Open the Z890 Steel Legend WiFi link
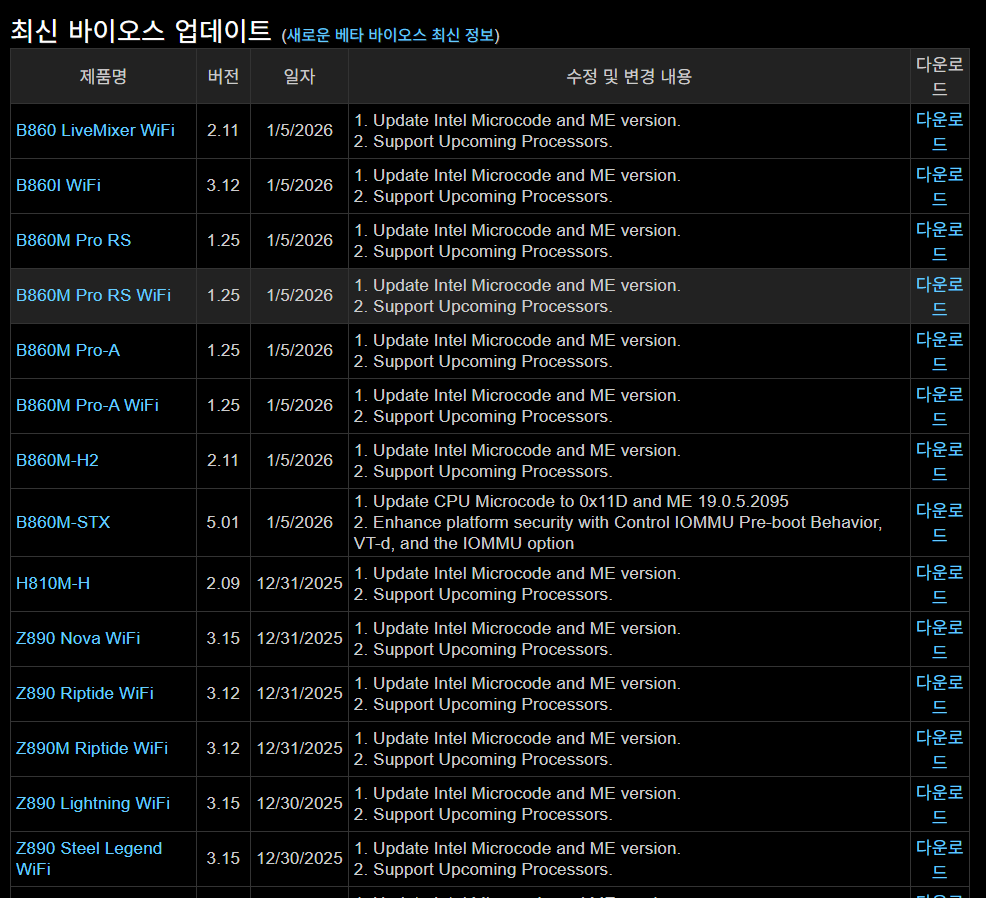The image size is (986, 898). click(89, 858)
